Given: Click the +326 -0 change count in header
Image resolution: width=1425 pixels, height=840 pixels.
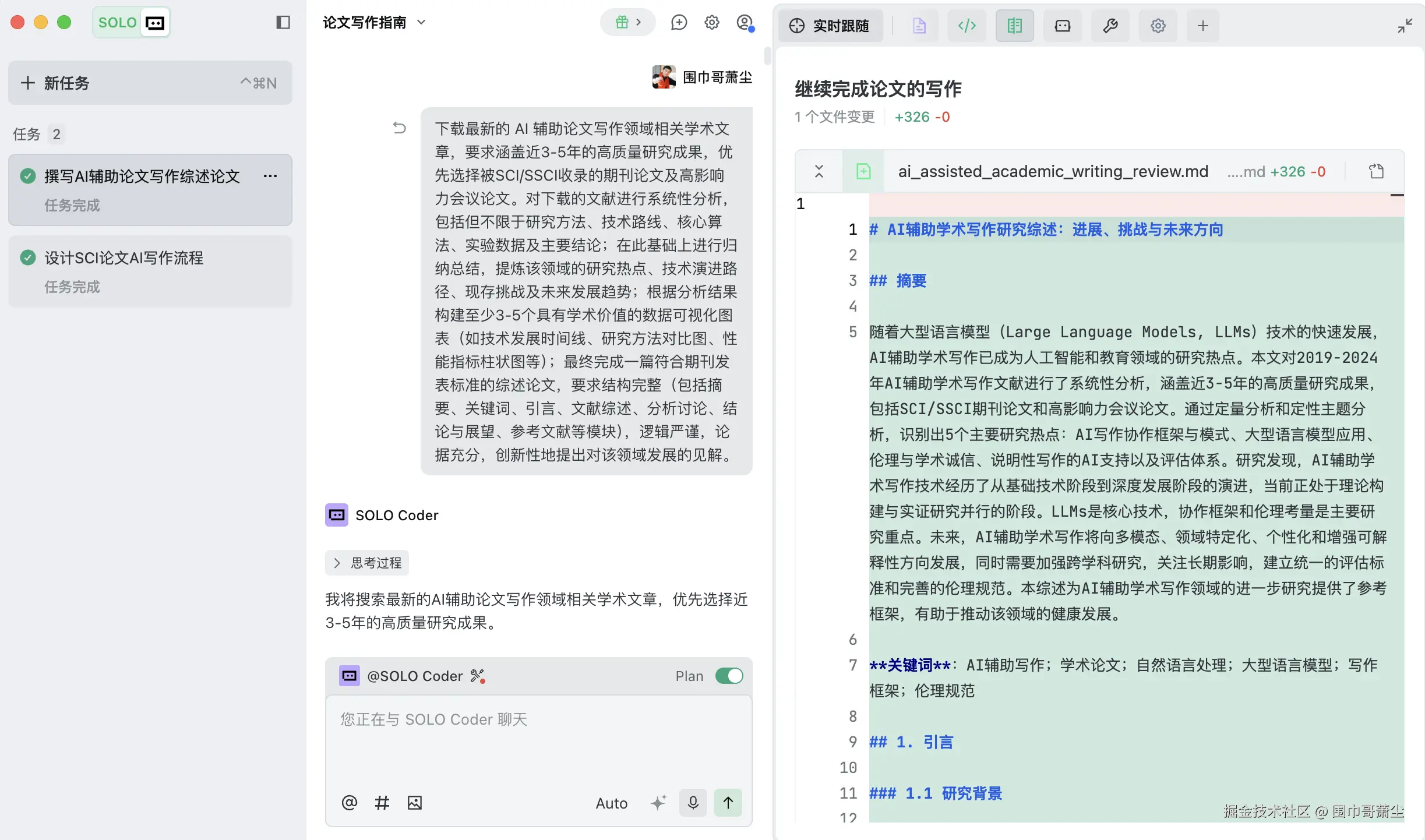Looking at the screenshot, I should (922, 117).
